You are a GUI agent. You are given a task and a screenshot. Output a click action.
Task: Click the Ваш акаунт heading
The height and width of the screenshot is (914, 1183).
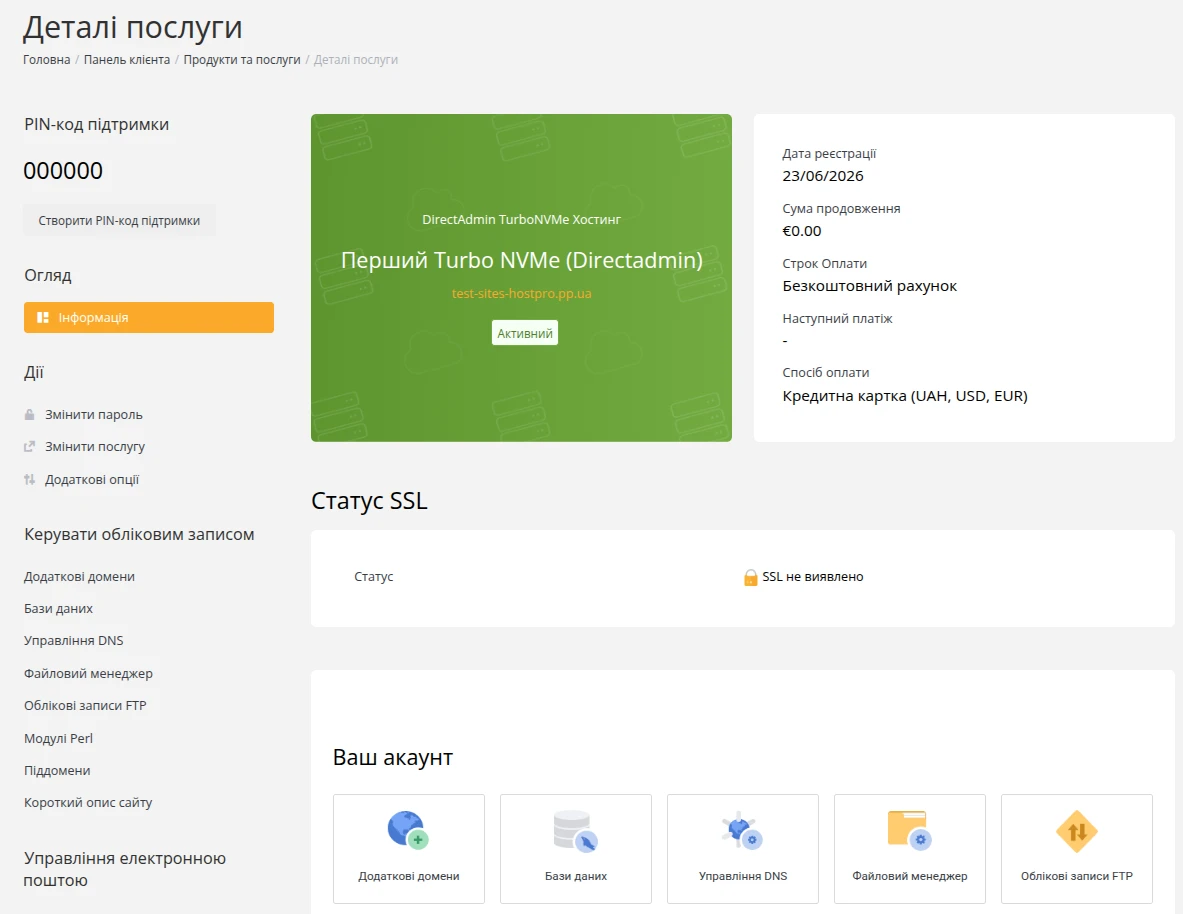[x=393, y=758]
